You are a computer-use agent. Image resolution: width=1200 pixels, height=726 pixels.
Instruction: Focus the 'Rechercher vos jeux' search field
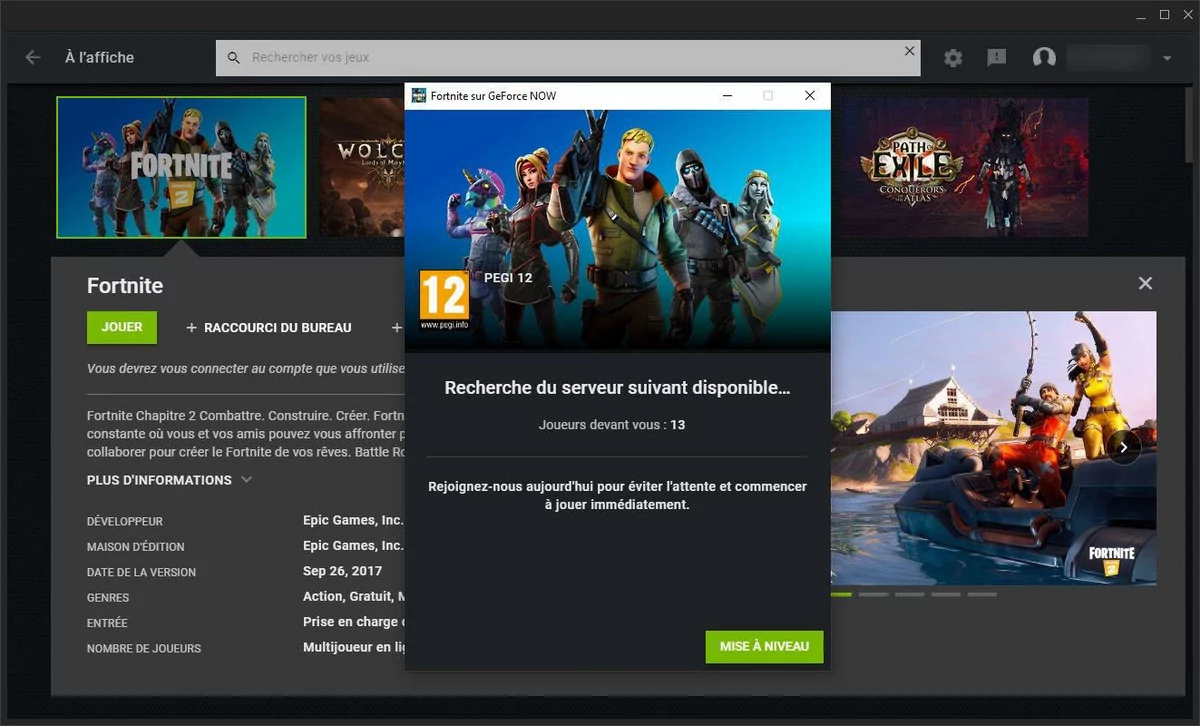(568, 58)
